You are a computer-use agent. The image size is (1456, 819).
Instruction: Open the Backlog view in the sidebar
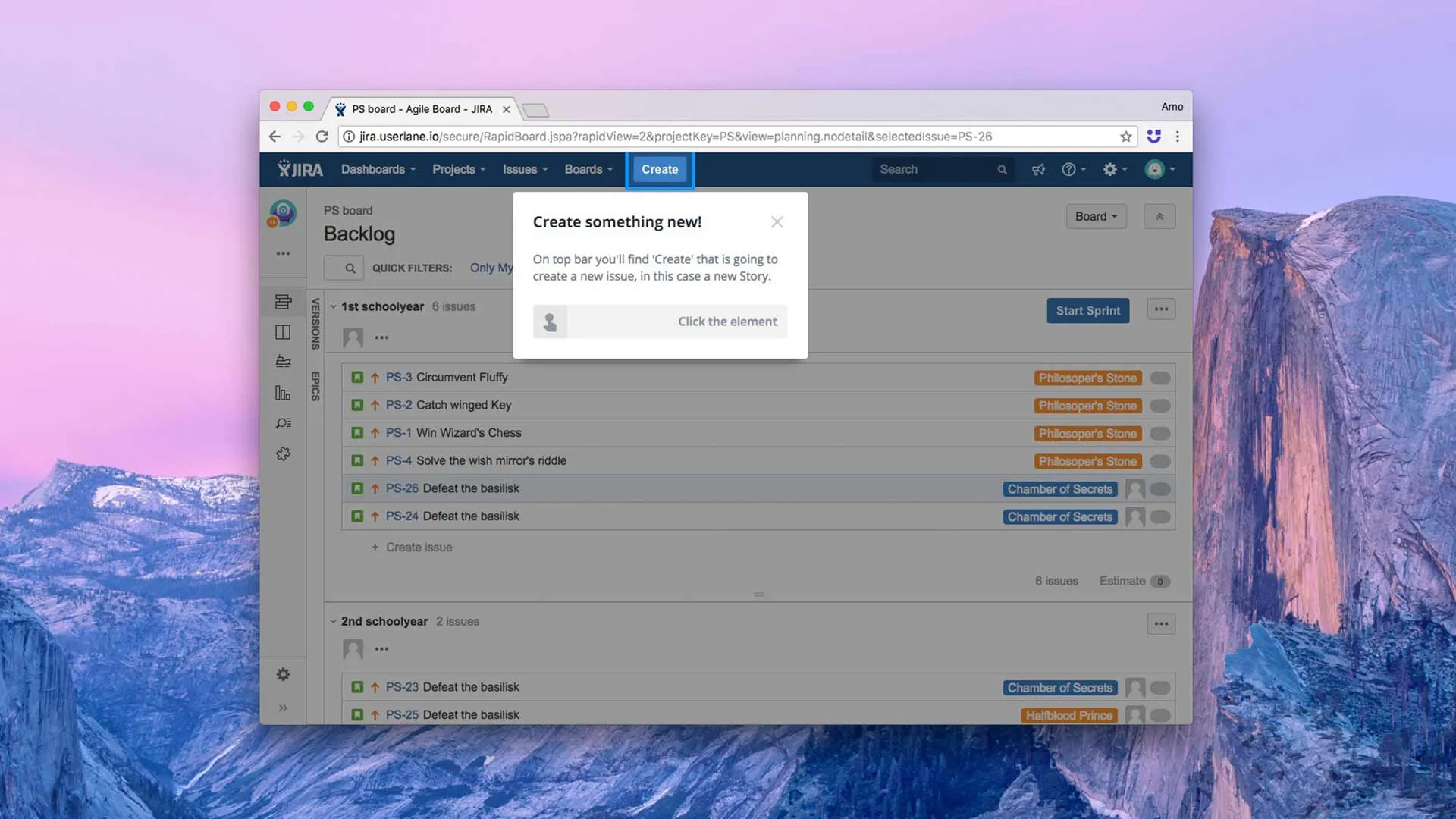tap(283, 301)
